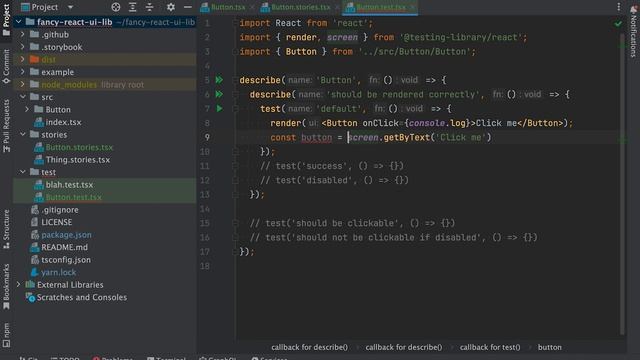This screenshot has width=640, height=360.
Task: Collapse the stories folder
Action: pos(23,134)
